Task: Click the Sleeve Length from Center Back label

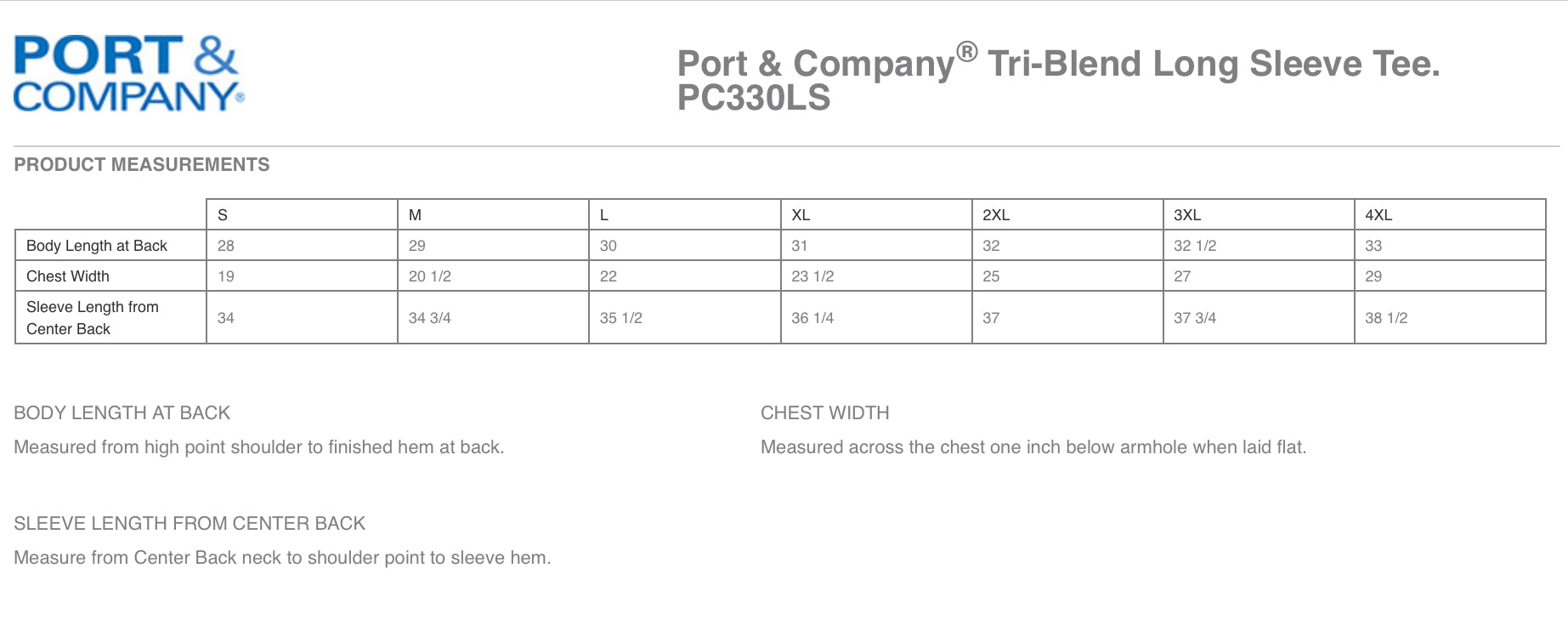Action: tap(93, 318)
